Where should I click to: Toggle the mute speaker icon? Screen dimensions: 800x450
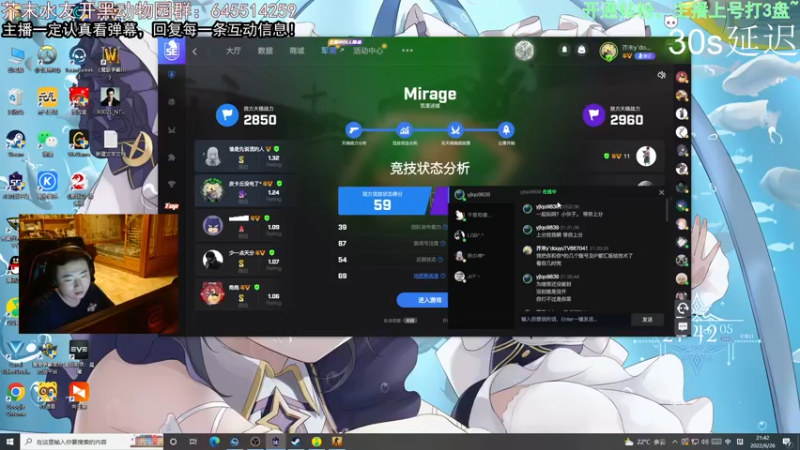tap(661, 76)
